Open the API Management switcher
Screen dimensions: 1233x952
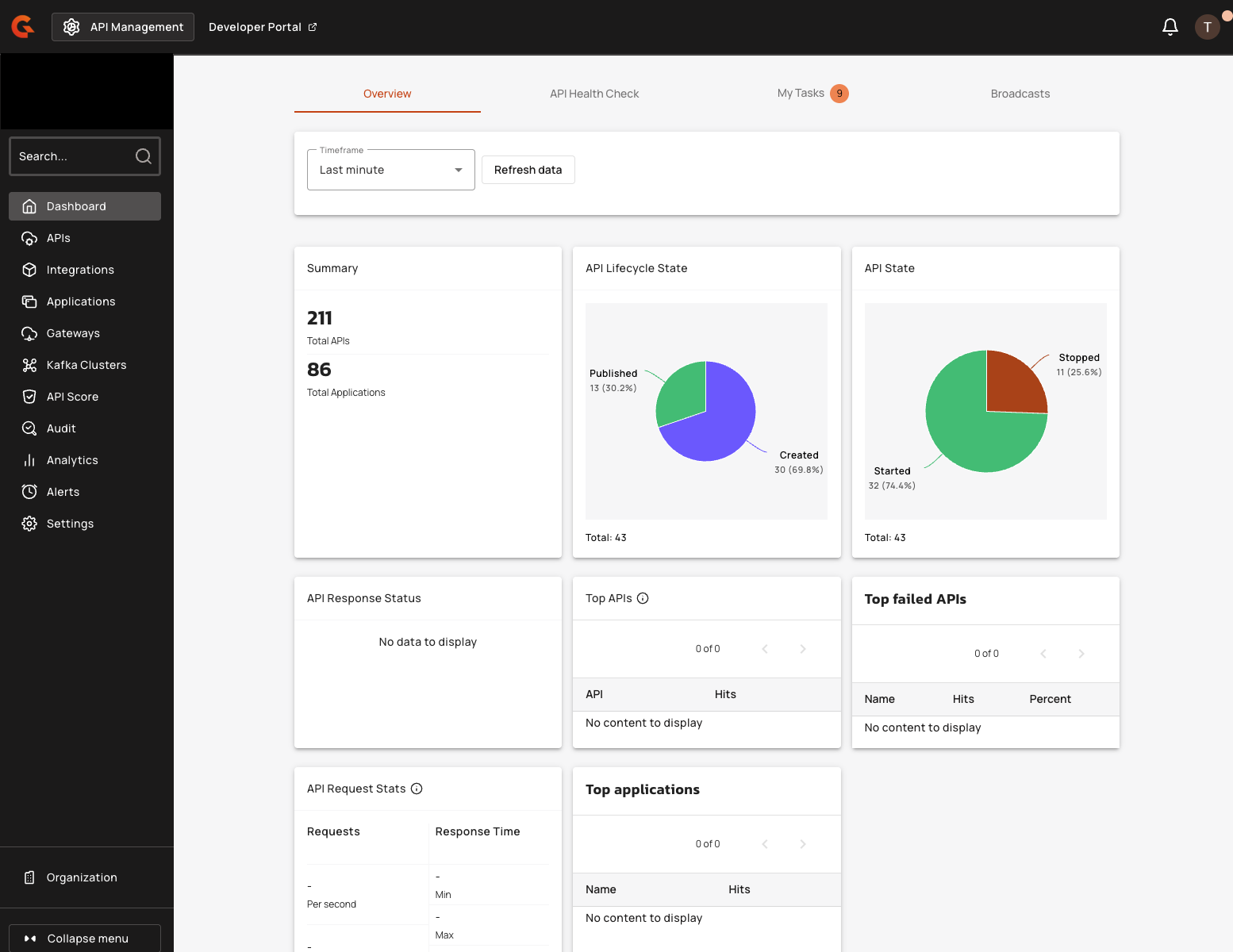(x=123, y=27)
